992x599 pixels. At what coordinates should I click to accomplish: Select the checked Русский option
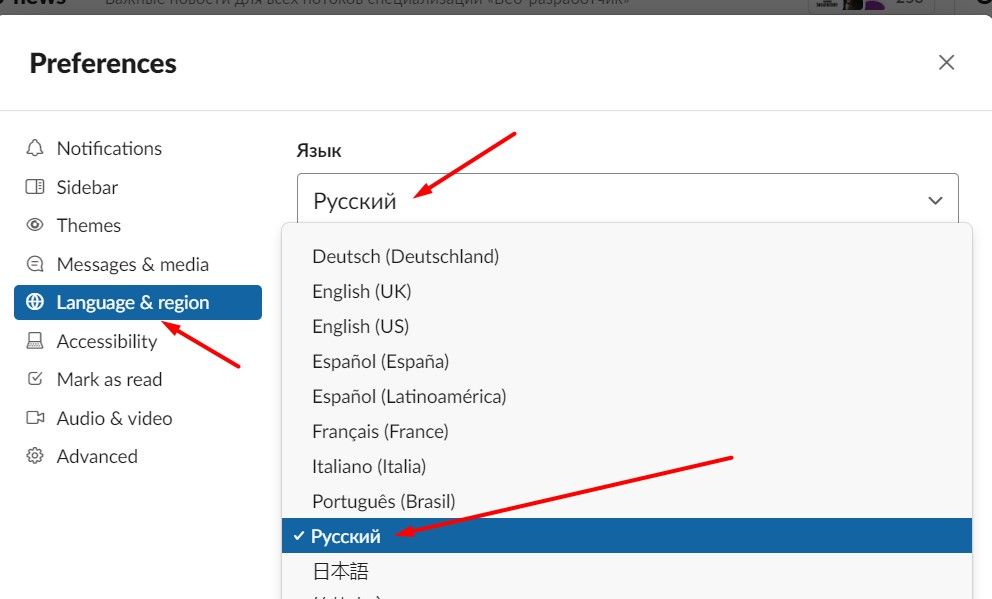click(x=346, y=536)
